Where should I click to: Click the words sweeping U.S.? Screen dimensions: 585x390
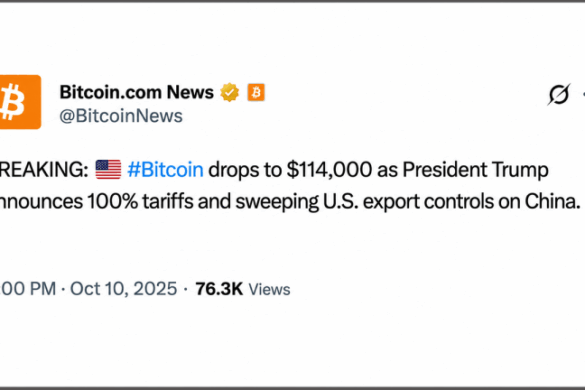(297, 202)
